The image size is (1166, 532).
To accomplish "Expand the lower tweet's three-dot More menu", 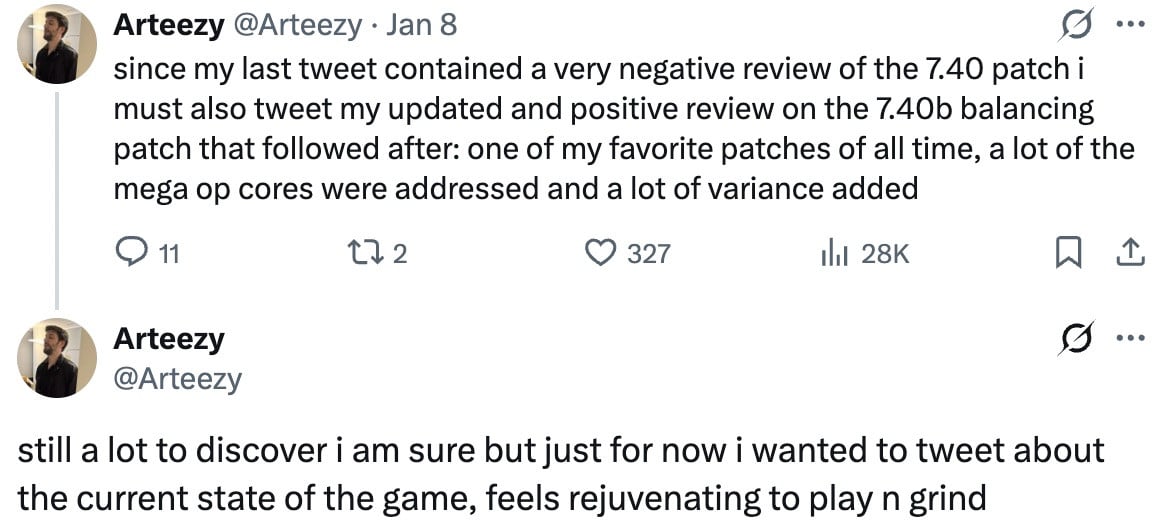I will pyautogui.click(x=1129, y=338).
